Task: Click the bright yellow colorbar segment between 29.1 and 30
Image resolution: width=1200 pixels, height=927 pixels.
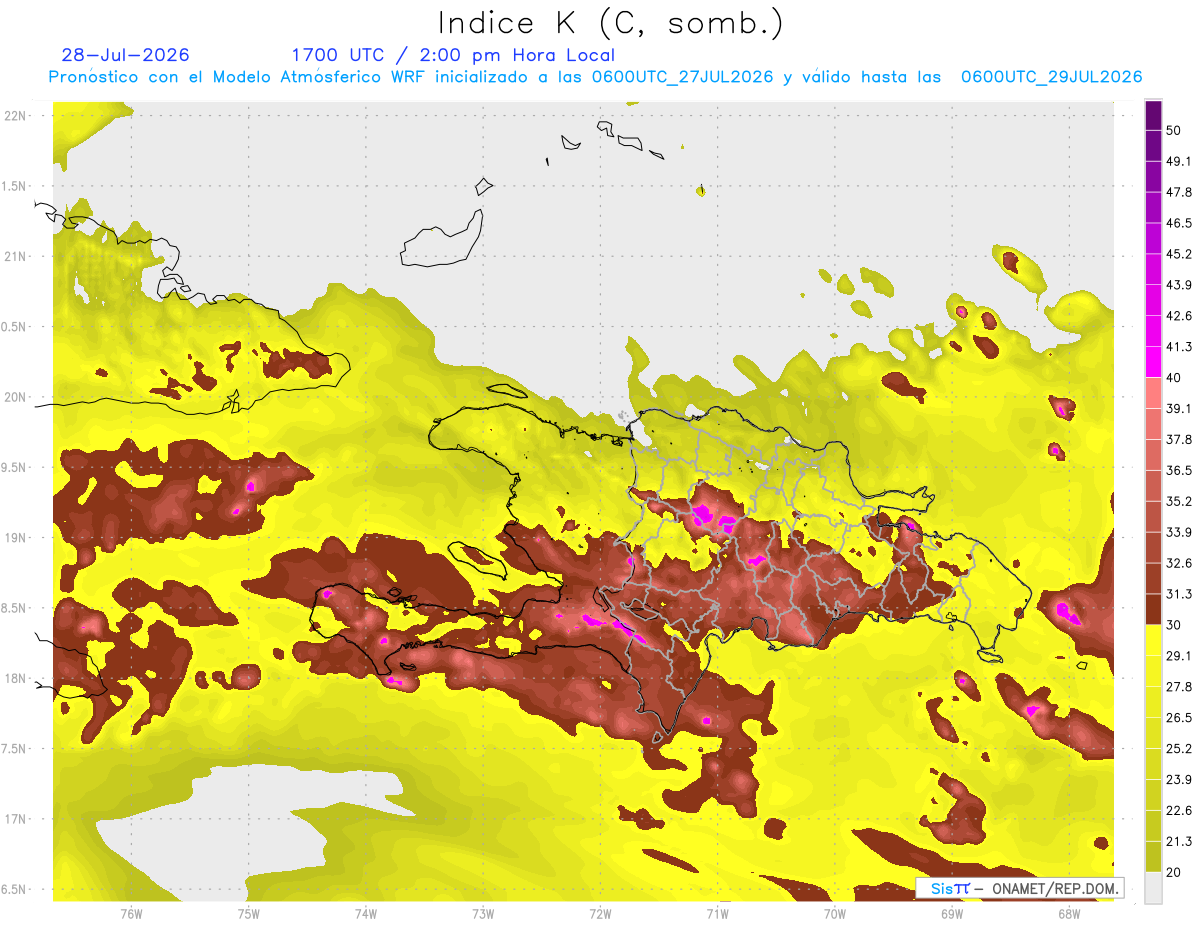Action: coord(1153,640)
